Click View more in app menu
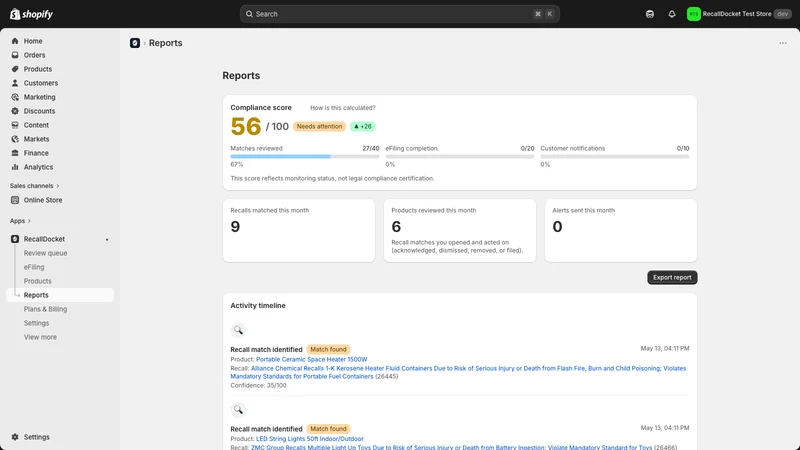Viewport: 800px width, 450px height. (x=40, y=337)
